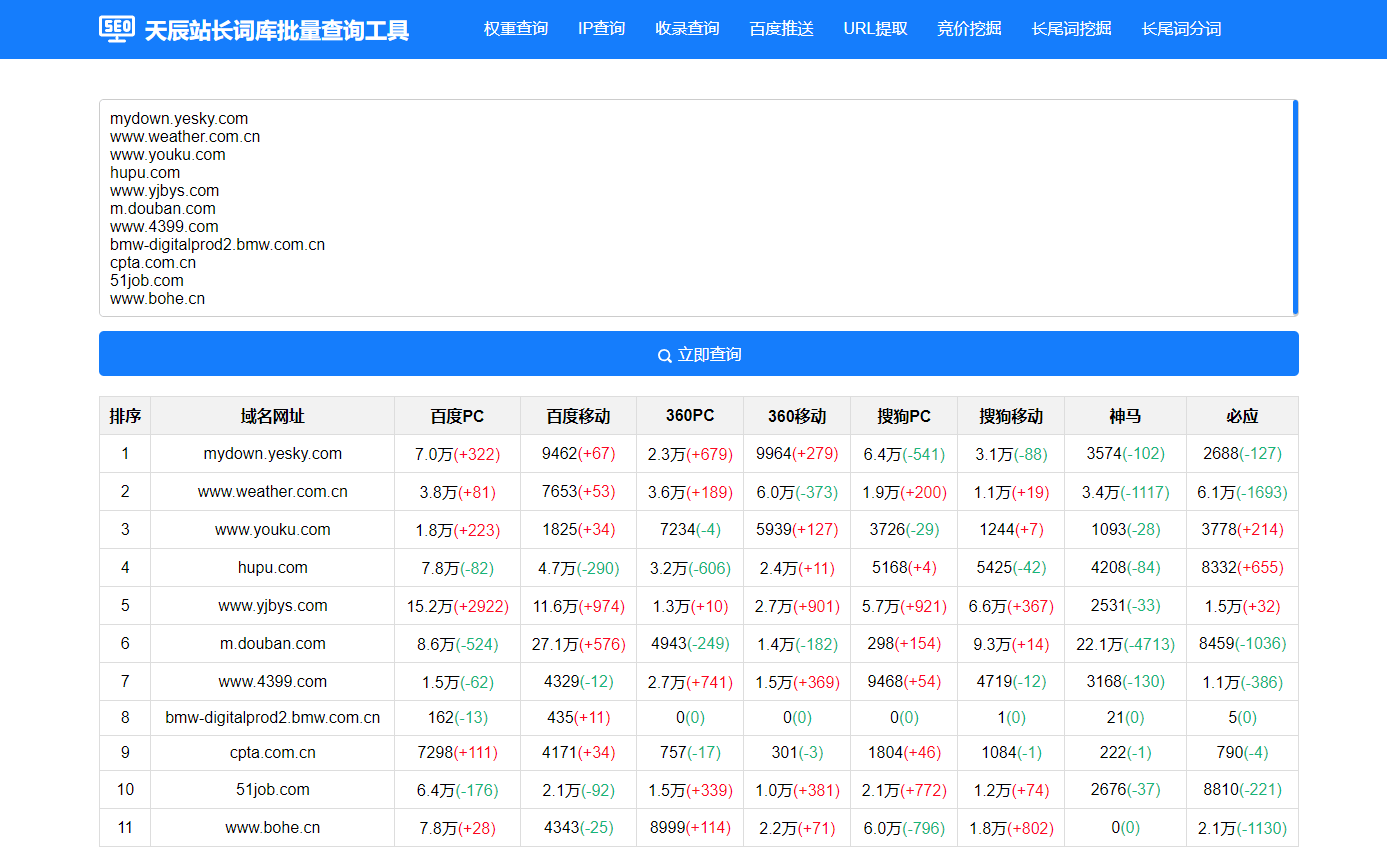Open the IP查询 nav item
The height and width of the screenshot is (864, 1387).
pyautogui.click(x=601, y=29)
